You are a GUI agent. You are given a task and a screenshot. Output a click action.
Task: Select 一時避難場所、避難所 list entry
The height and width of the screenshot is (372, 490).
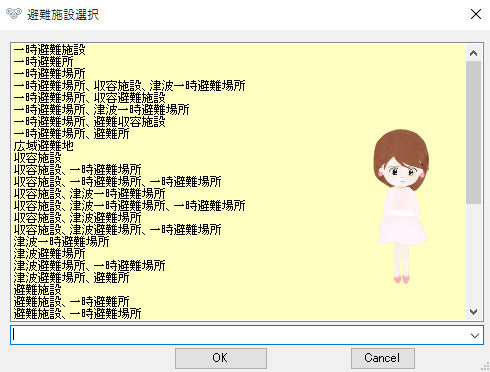71,134
